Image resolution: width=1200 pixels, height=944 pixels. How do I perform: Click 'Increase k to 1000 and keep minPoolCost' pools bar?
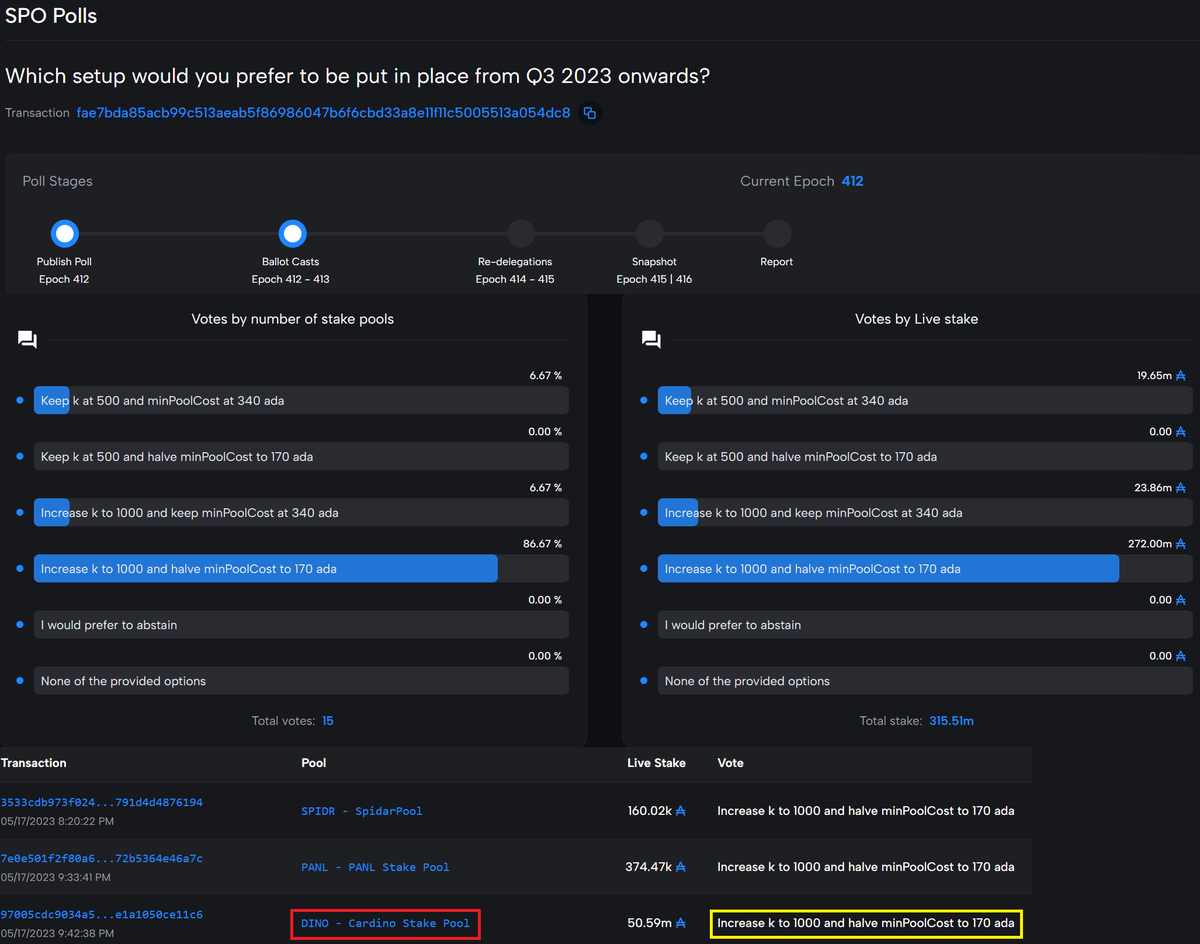click(301, 513)
